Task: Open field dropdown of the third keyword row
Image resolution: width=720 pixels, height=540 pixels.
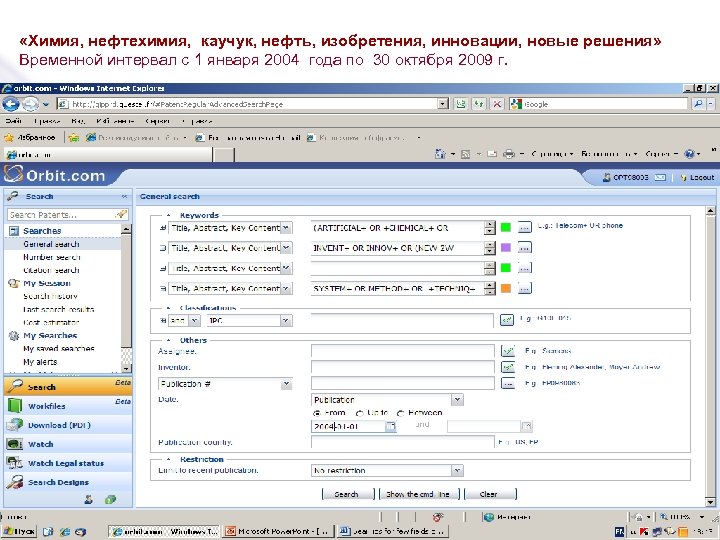Action: pyautogui.click(x=286, y=268)
